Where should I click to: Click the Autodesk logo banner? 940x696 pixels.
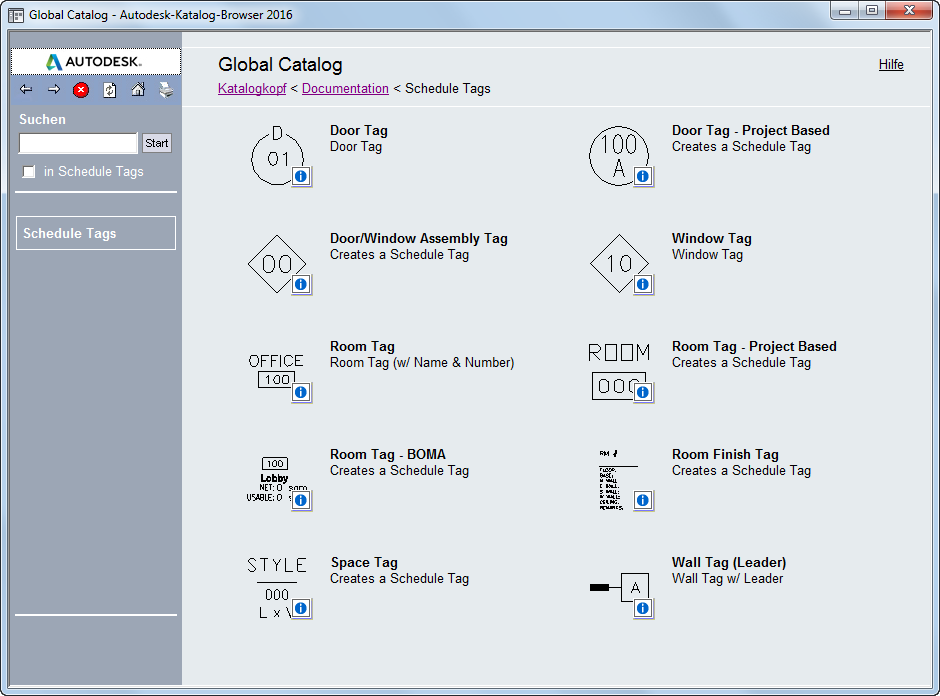96,61
